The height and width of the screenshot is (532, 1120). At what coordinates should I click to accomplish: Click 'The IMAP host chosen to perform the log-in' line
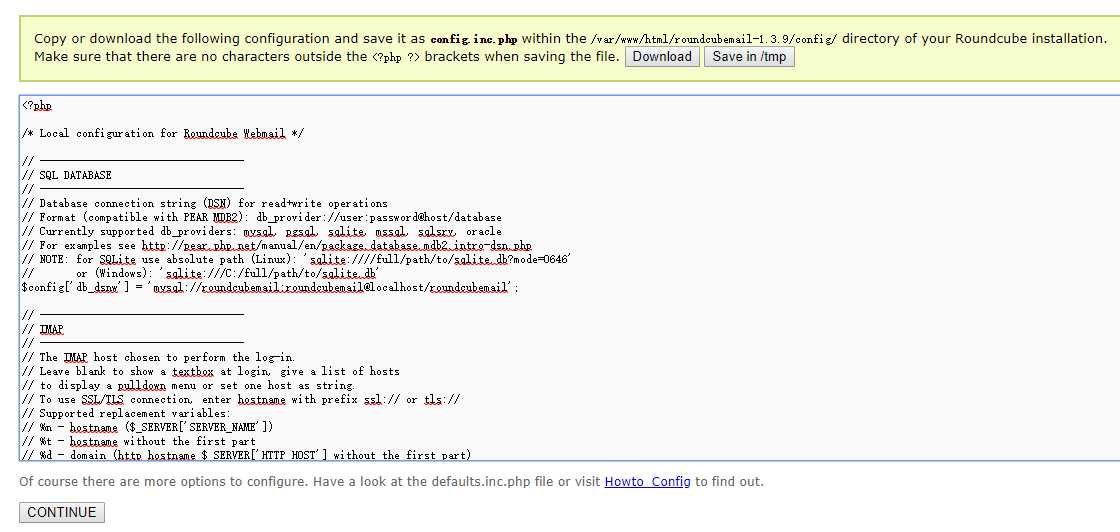(x=159, y=357)
